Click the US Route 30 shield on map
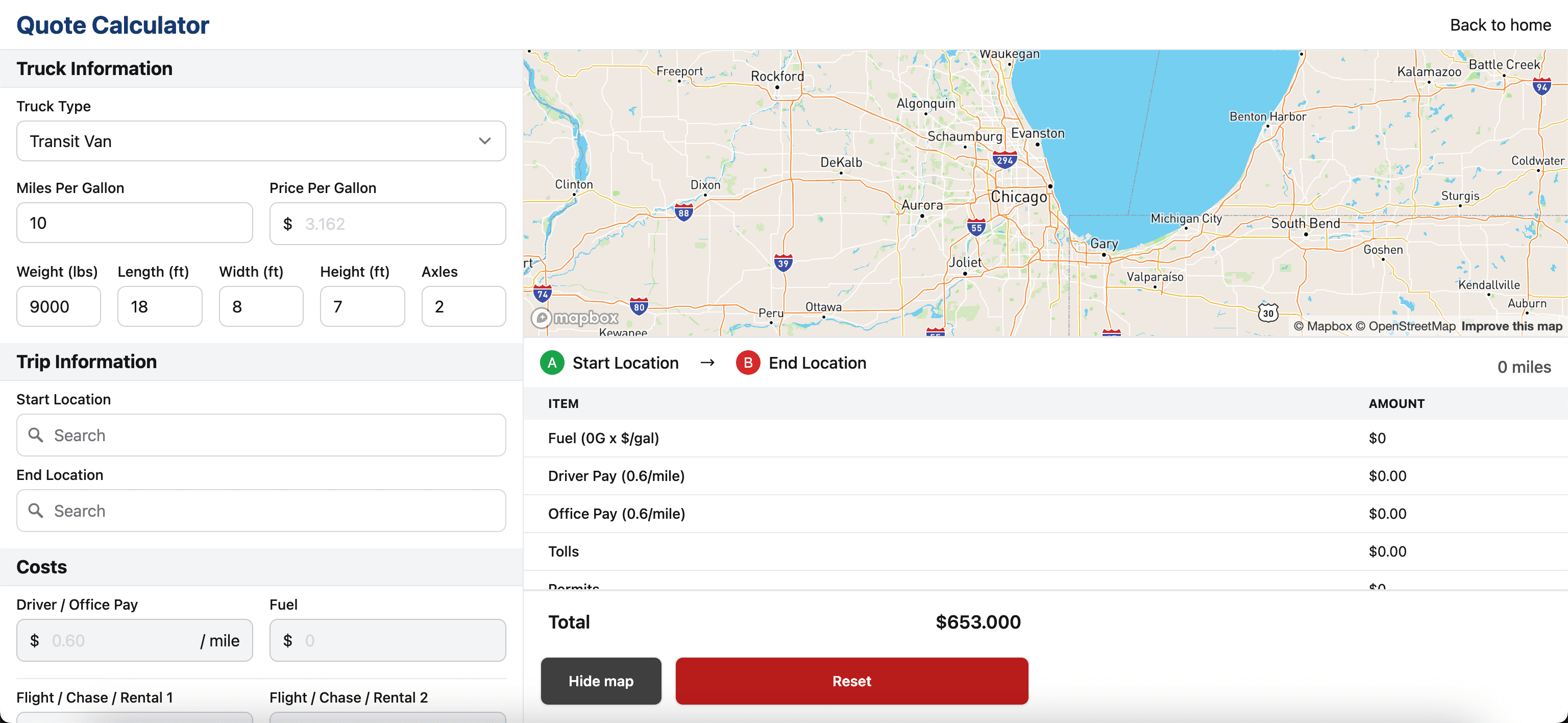The height and width of the screenshot is (723, 1568). point(1268,314)
